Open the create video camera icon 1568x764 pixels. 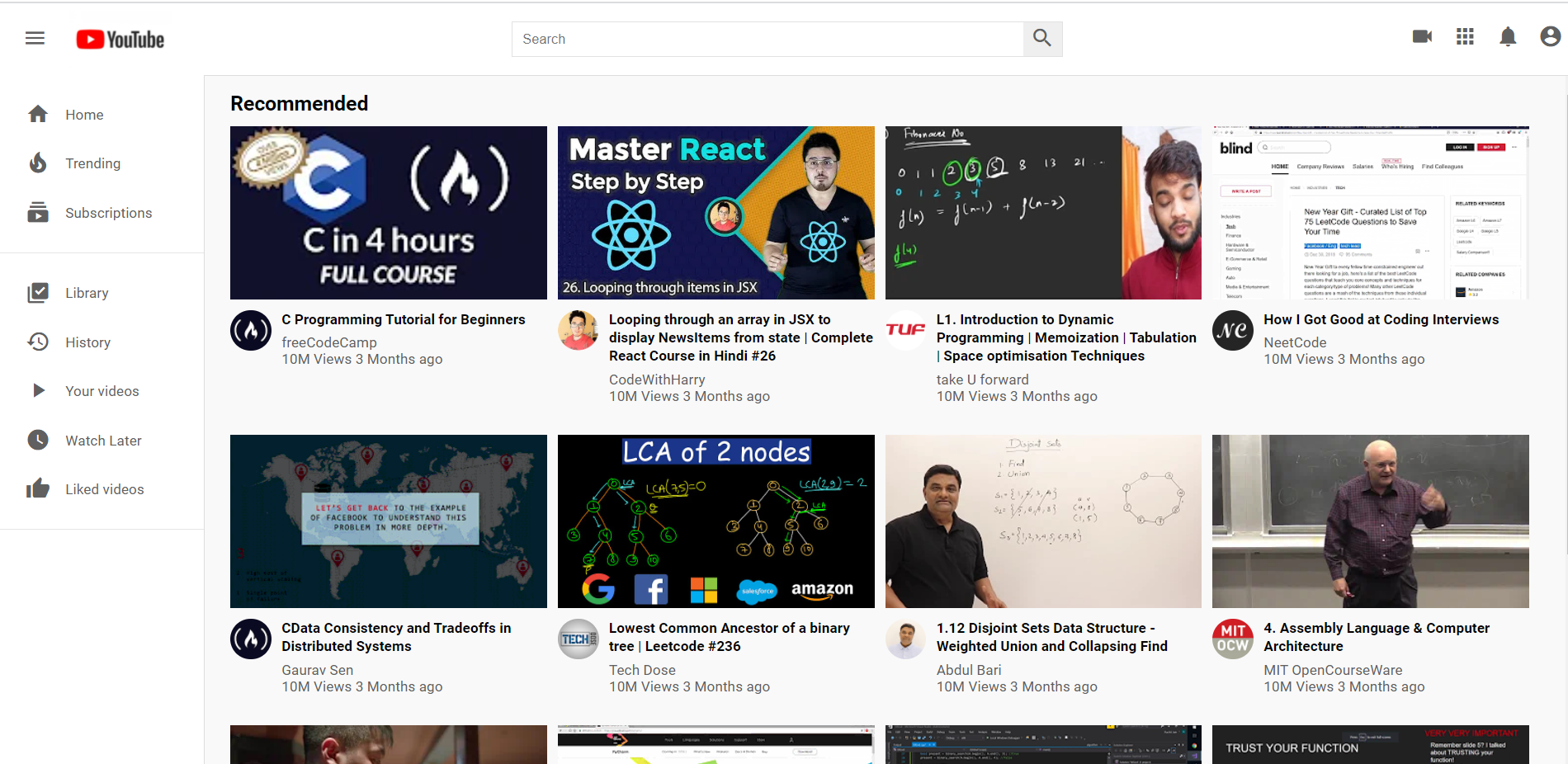(x=1422, y=36)
